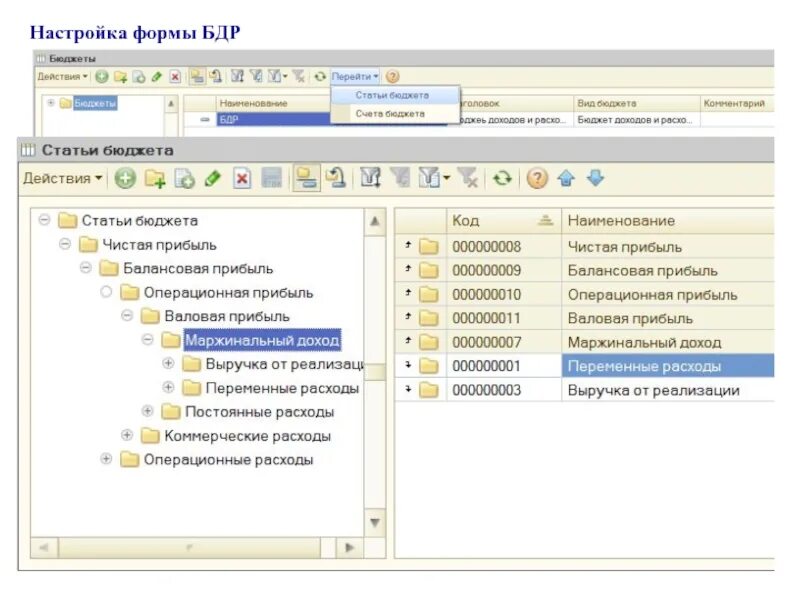Toggle hierarchical view in Статьи бюджета toolbar

pos(307,178)
